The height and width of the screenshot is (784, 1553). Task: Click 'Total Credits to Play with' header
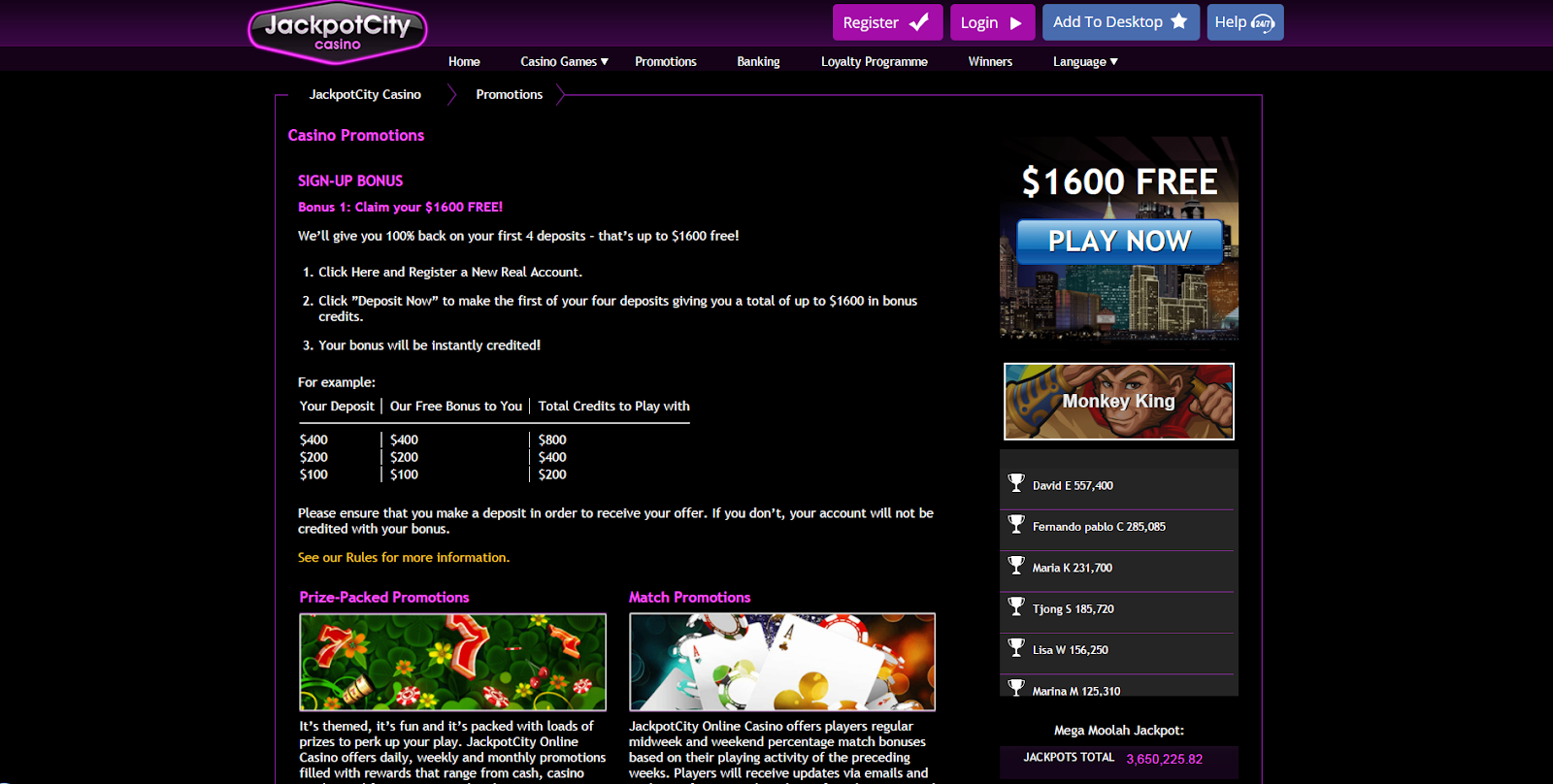click(x=614, y=407)
